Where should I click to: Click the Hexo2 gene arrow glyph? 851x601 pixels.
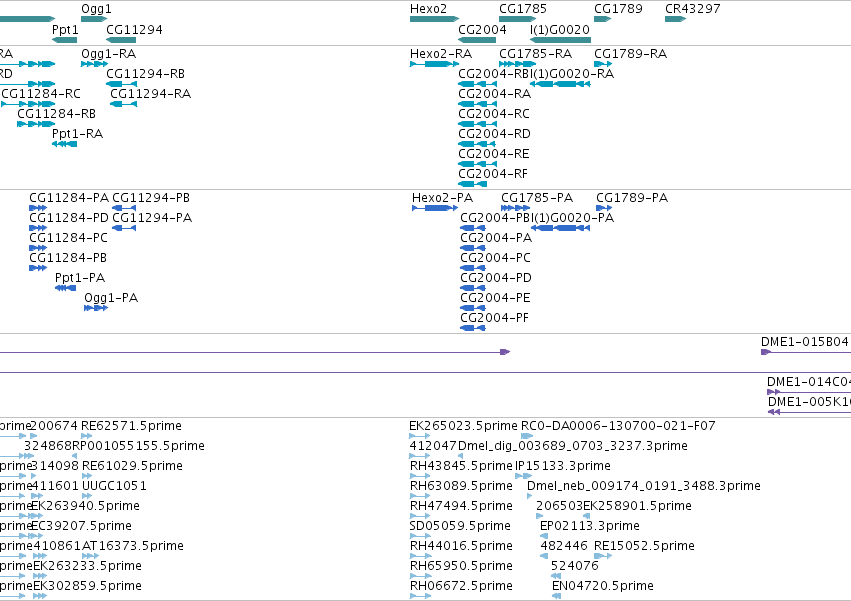[x=434, y=19]
